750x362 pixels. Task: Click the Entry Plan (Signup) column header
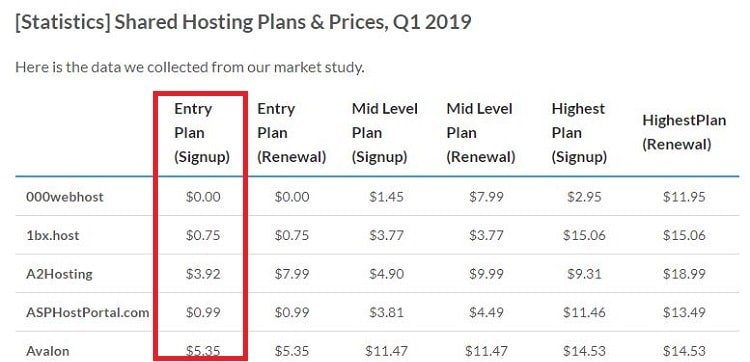(x=202, y=133)
